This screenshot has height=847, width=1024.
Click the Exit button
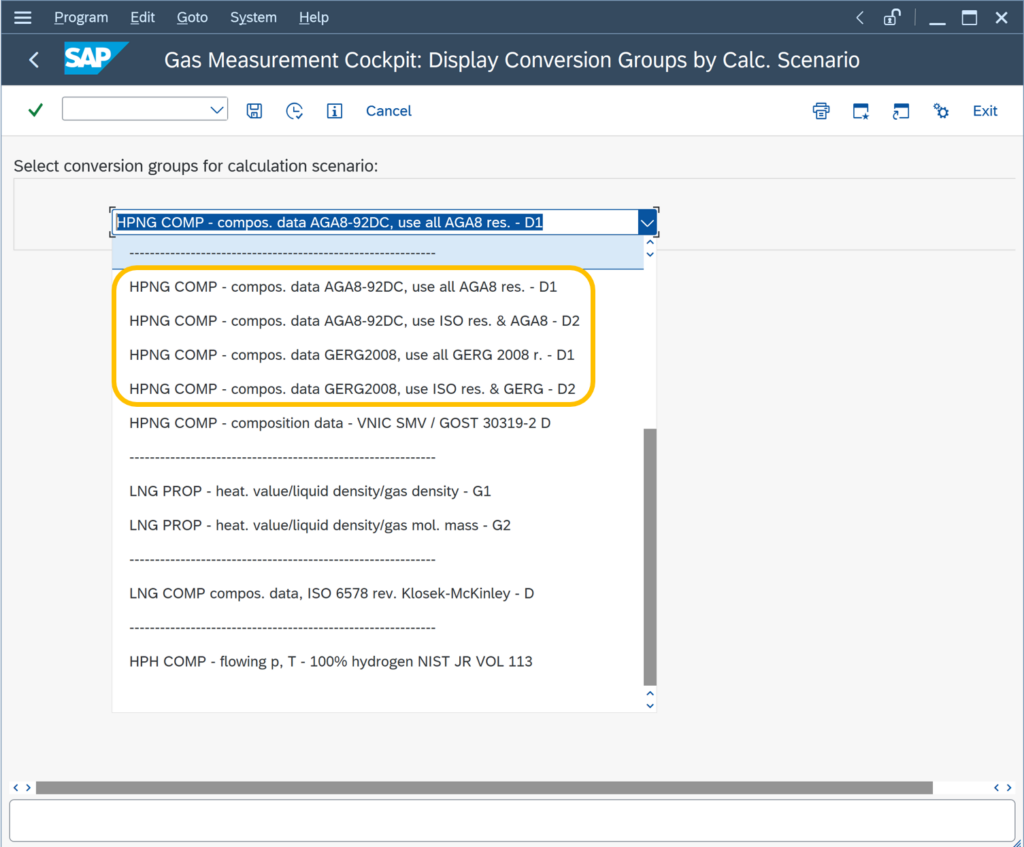point(985,111)
